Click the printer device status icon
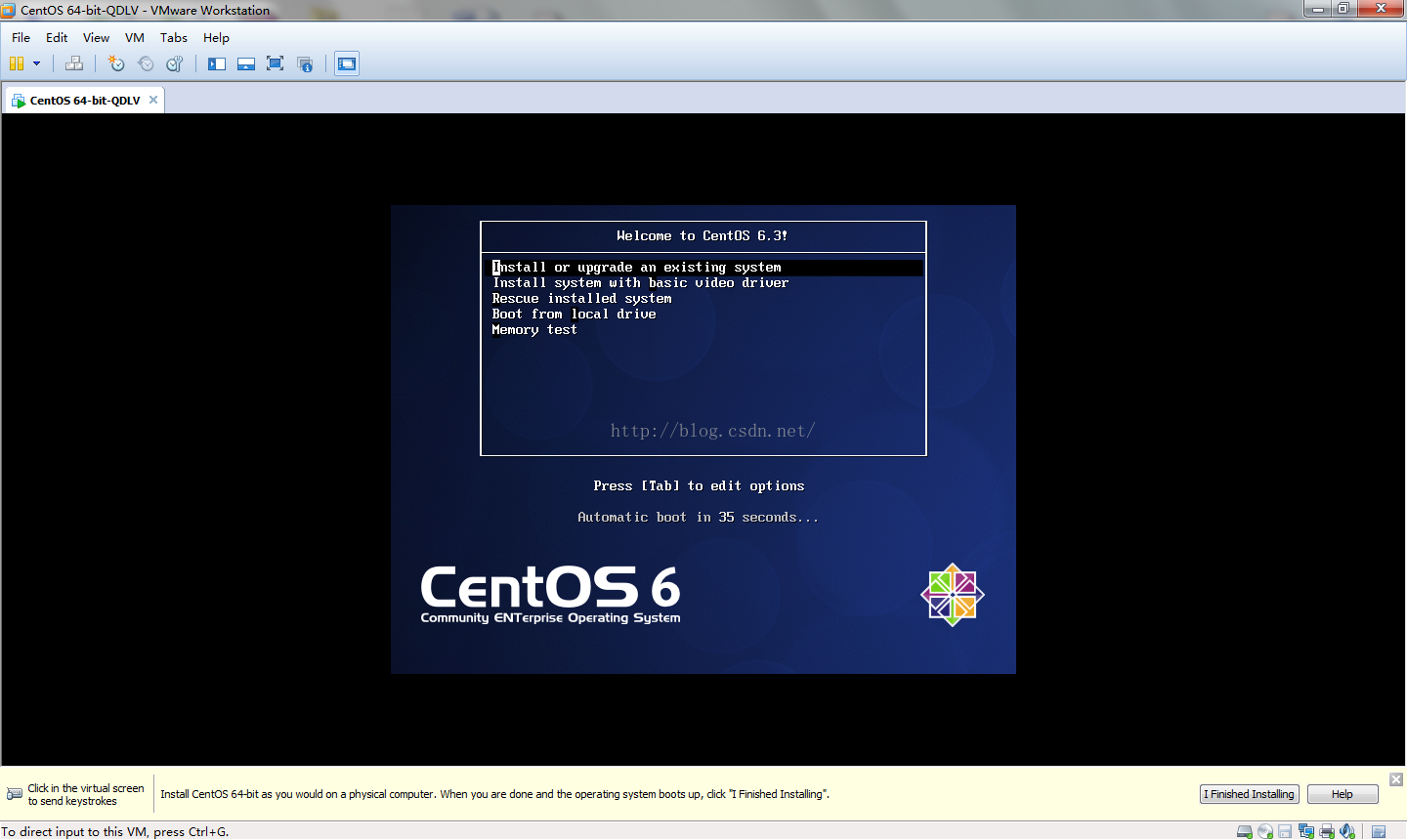 [x=1327, y=831]
